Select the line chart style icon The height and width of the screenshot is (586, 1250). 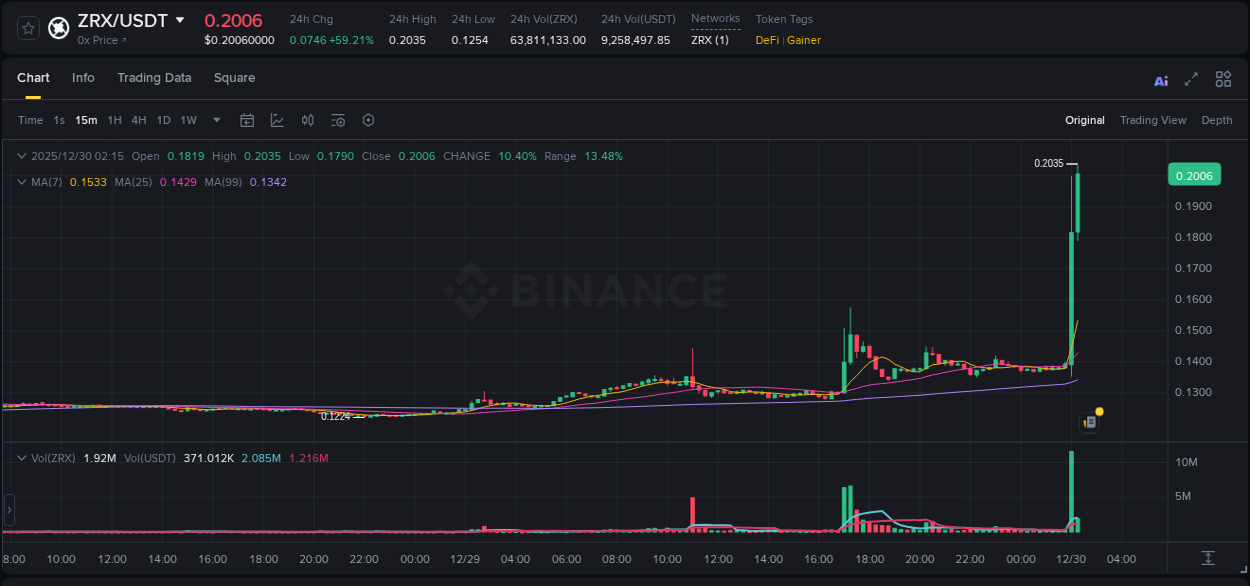[277, 120]
